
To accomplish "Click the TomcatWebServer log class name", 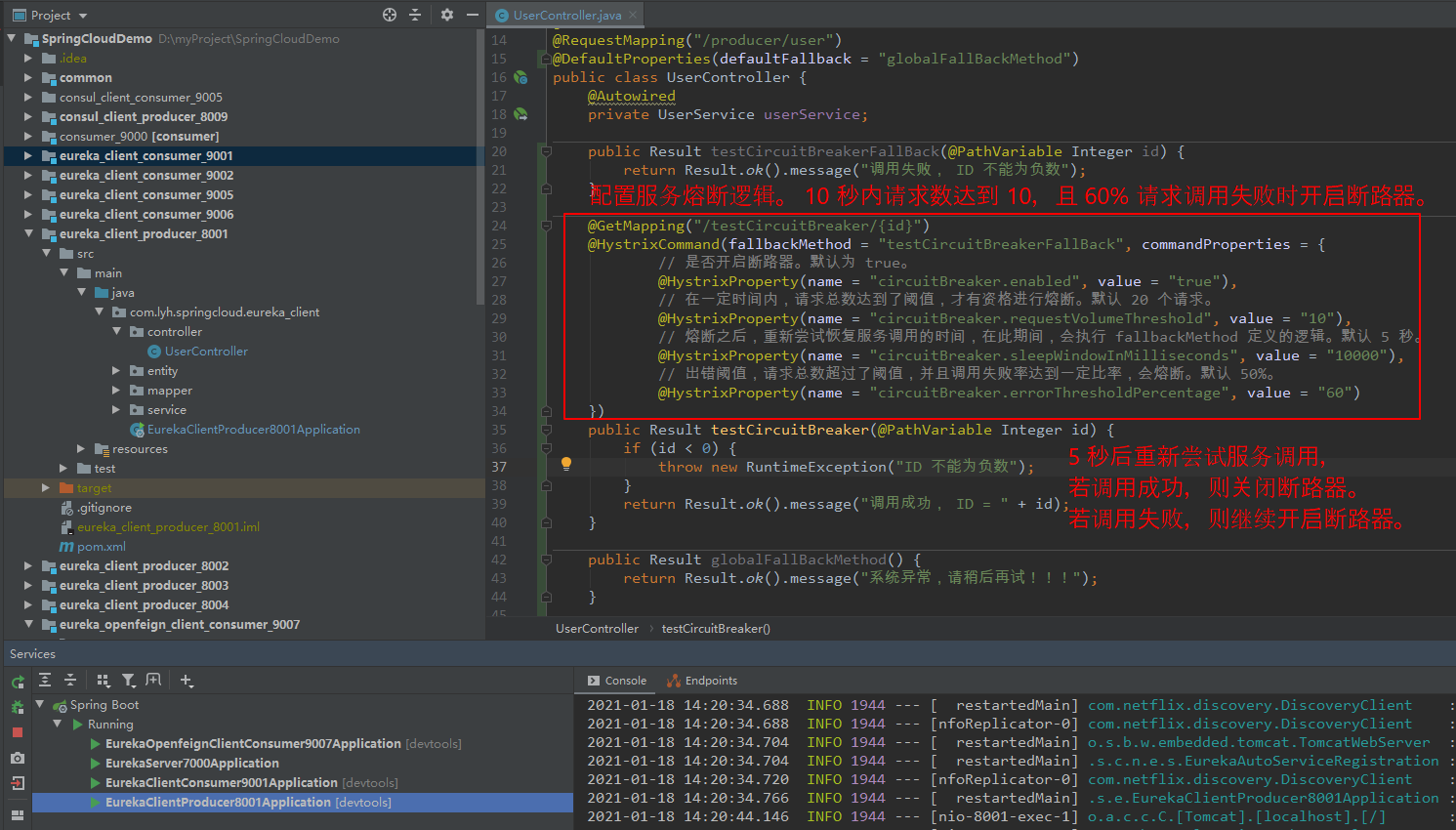I will (x=1259, y=742).
